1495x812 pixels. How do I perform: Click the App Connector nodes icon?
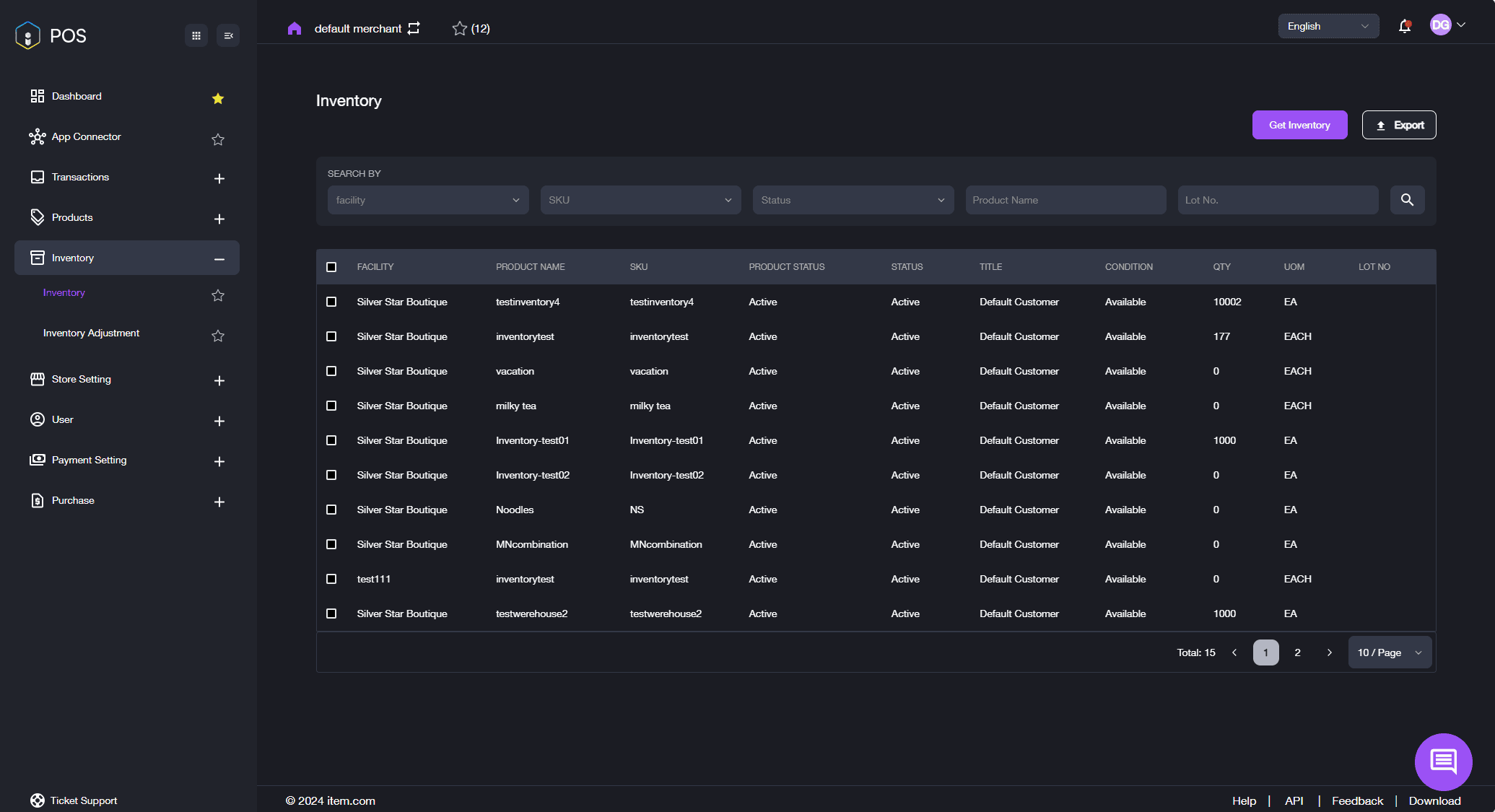pos(38,136)
